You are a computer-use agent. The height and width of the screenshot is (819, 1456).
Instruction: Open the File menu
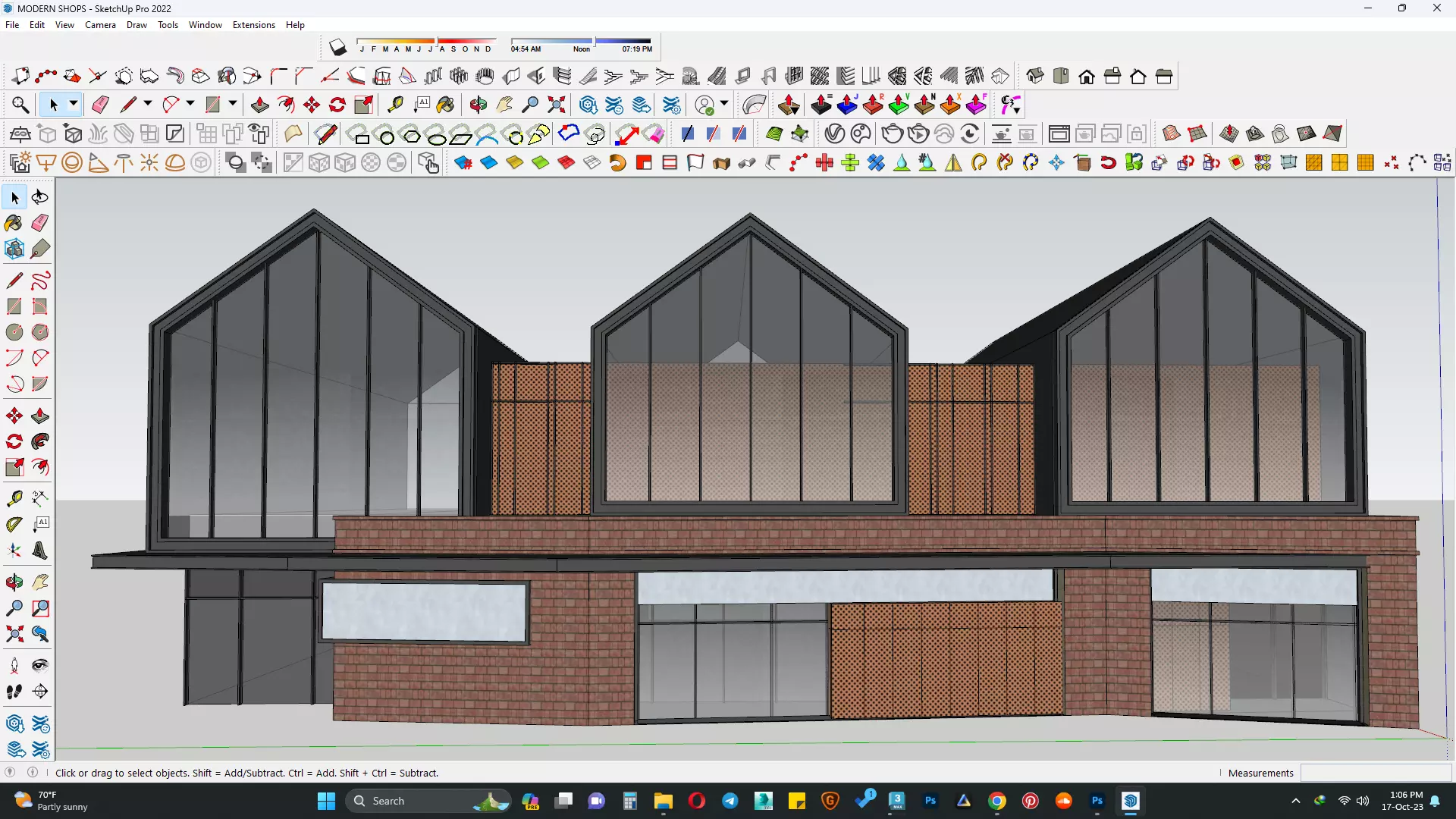click(x=12, y=25)
